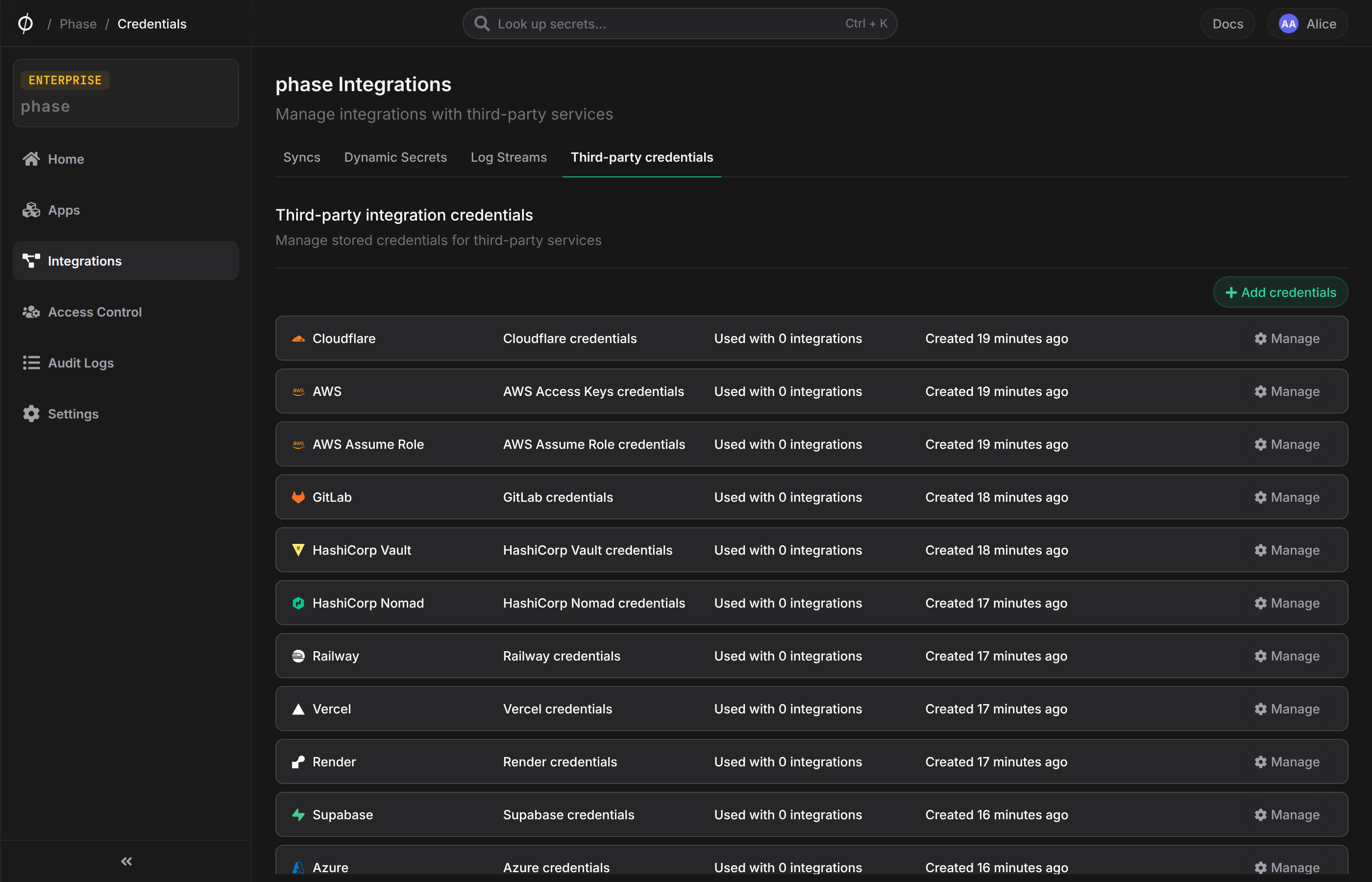This screenshot has height=882, width=1372.
Task: Click the AA avatar icon
Action: (1288, 24)
